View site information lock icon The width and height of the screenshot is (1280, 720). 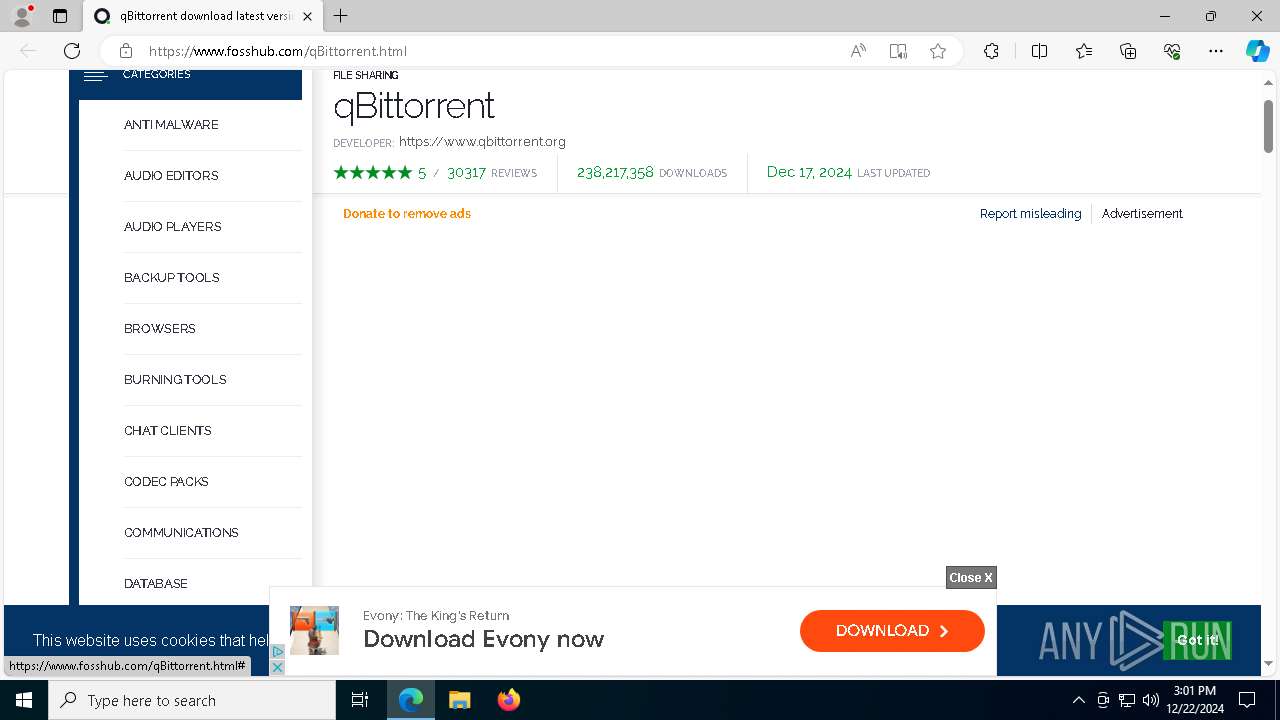coord(126,51)
